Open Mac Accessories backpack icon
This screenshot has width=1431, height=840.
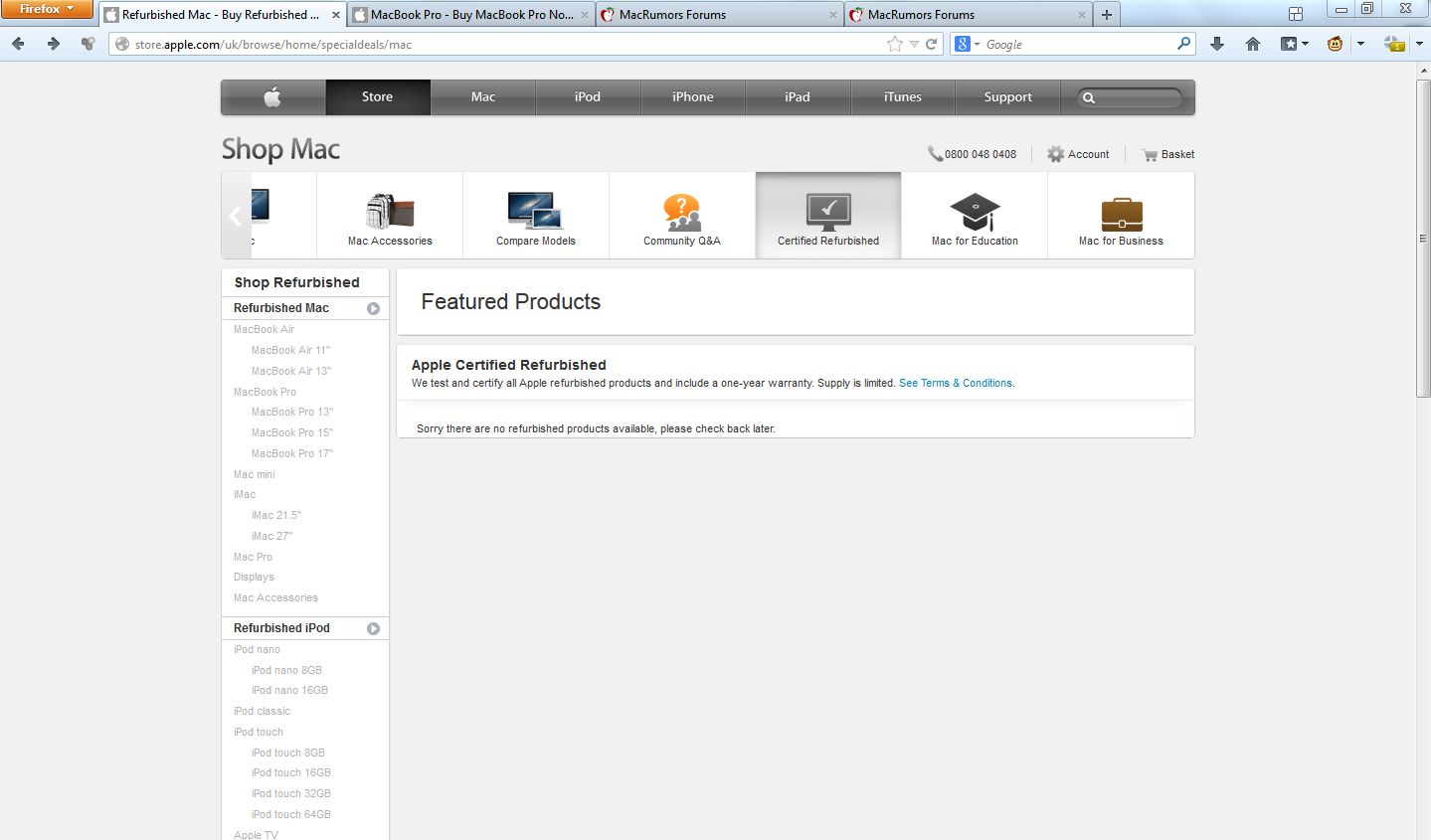pos(390,210)
